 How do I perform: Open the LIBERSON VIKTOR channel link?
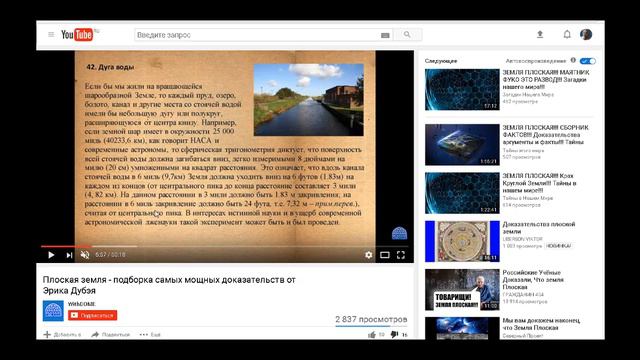[522, 239]
